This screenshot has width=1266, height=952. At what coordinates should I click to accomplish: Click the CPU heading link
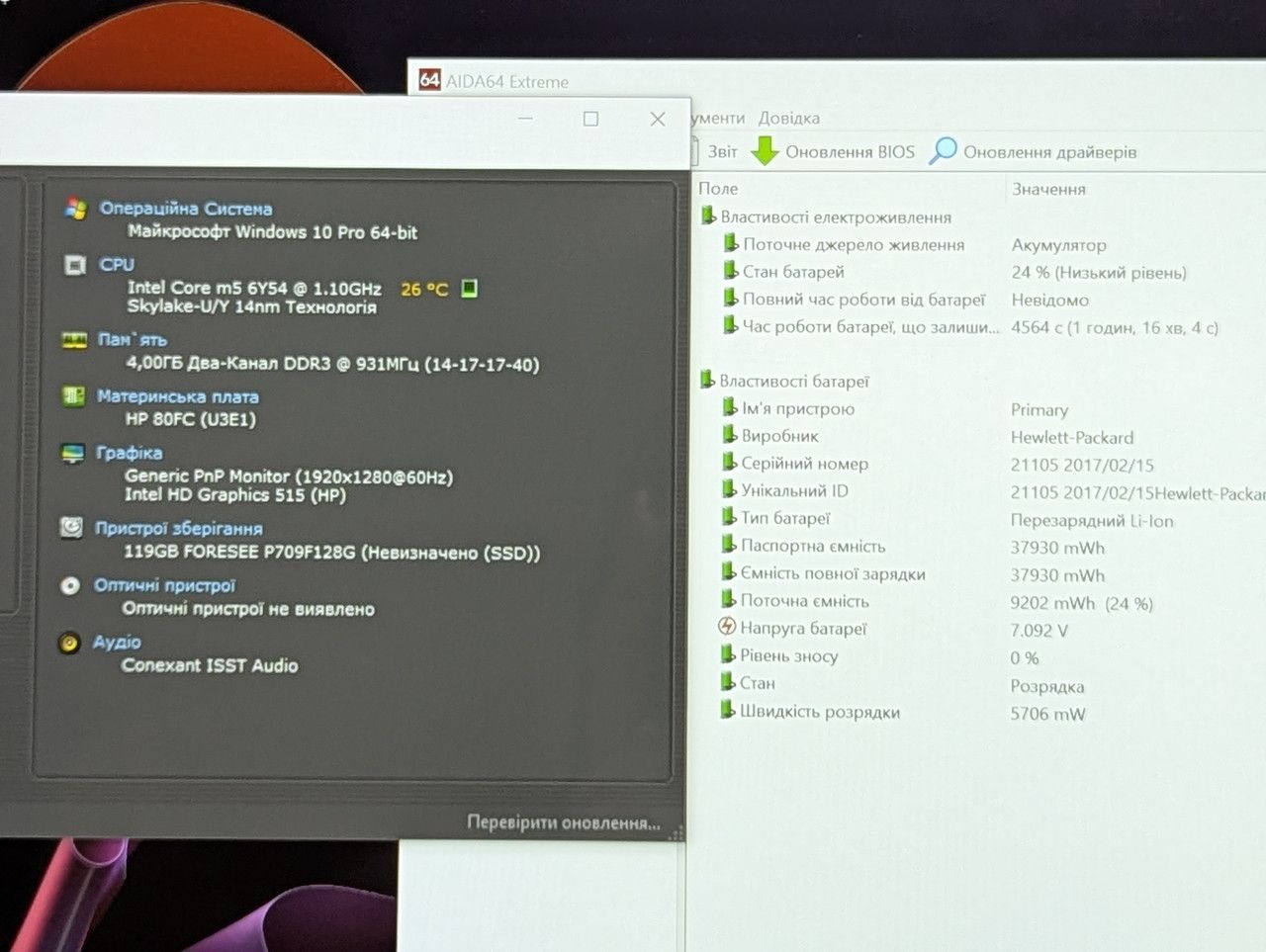(x=117, y=265)
